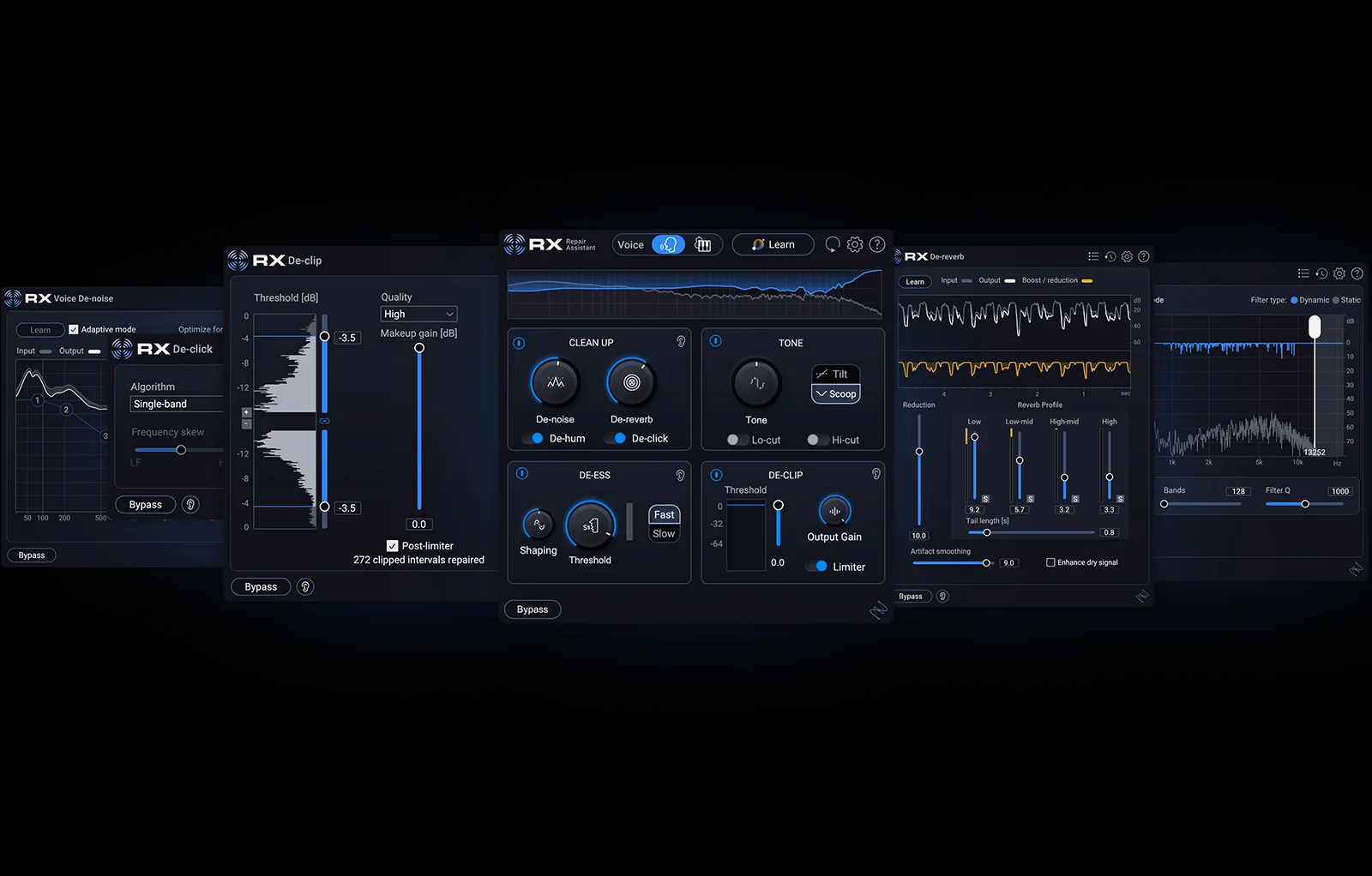Viewport: 1372px width, 876px height.
Task: Click the Shaping knob in DE-ESS
Action: (539, 525)
